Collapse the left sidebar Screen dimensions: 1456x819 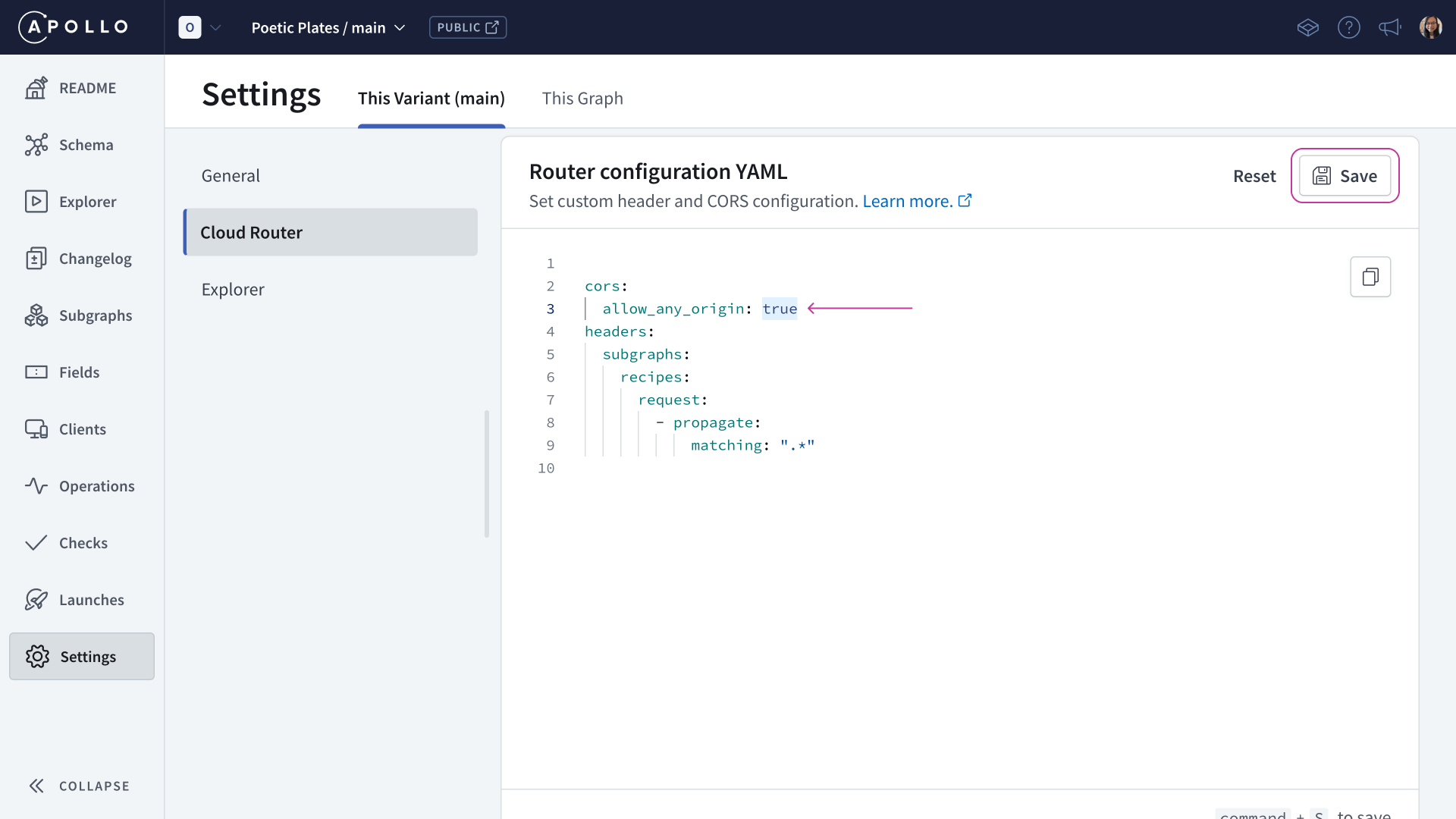tap(78, 786)
